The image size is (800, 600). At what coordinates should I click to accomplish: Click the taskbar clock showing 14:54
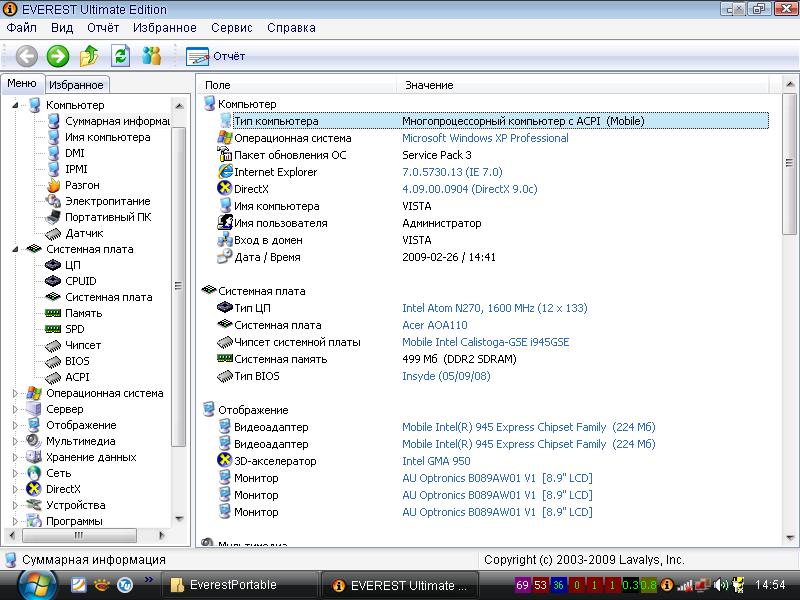[770, 585]
